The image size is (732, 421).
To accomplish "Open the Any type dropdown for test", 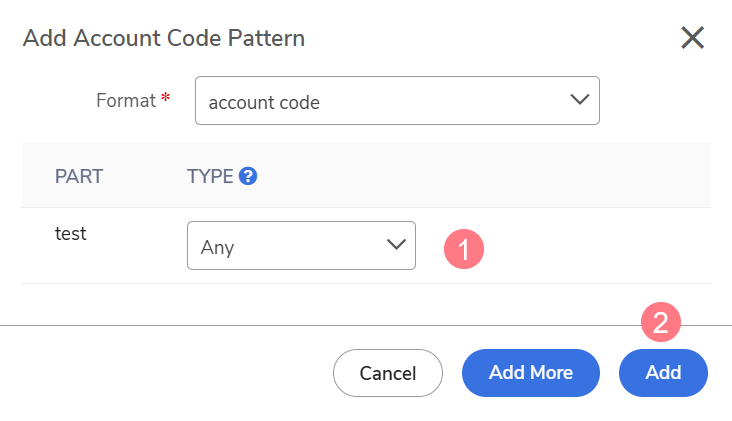I will (301, 246).
